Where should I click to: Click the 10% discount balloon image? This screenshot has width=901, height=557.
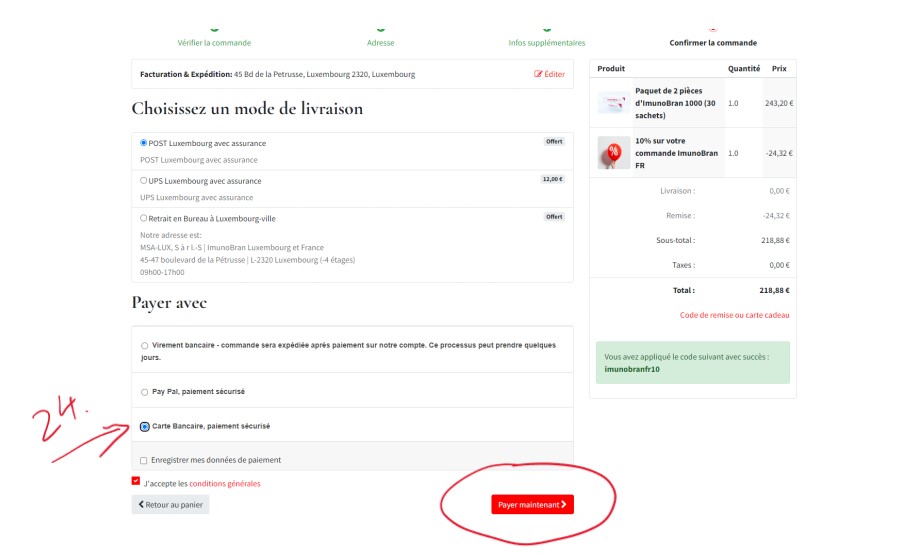[613, 153]
